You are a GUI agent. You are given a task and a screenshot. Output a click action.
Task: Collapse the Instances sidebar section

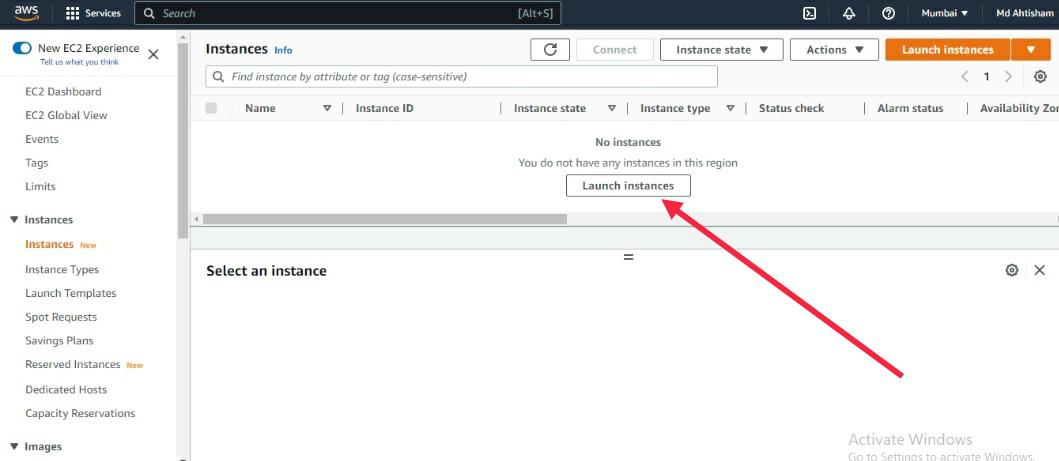coord(14,220)
